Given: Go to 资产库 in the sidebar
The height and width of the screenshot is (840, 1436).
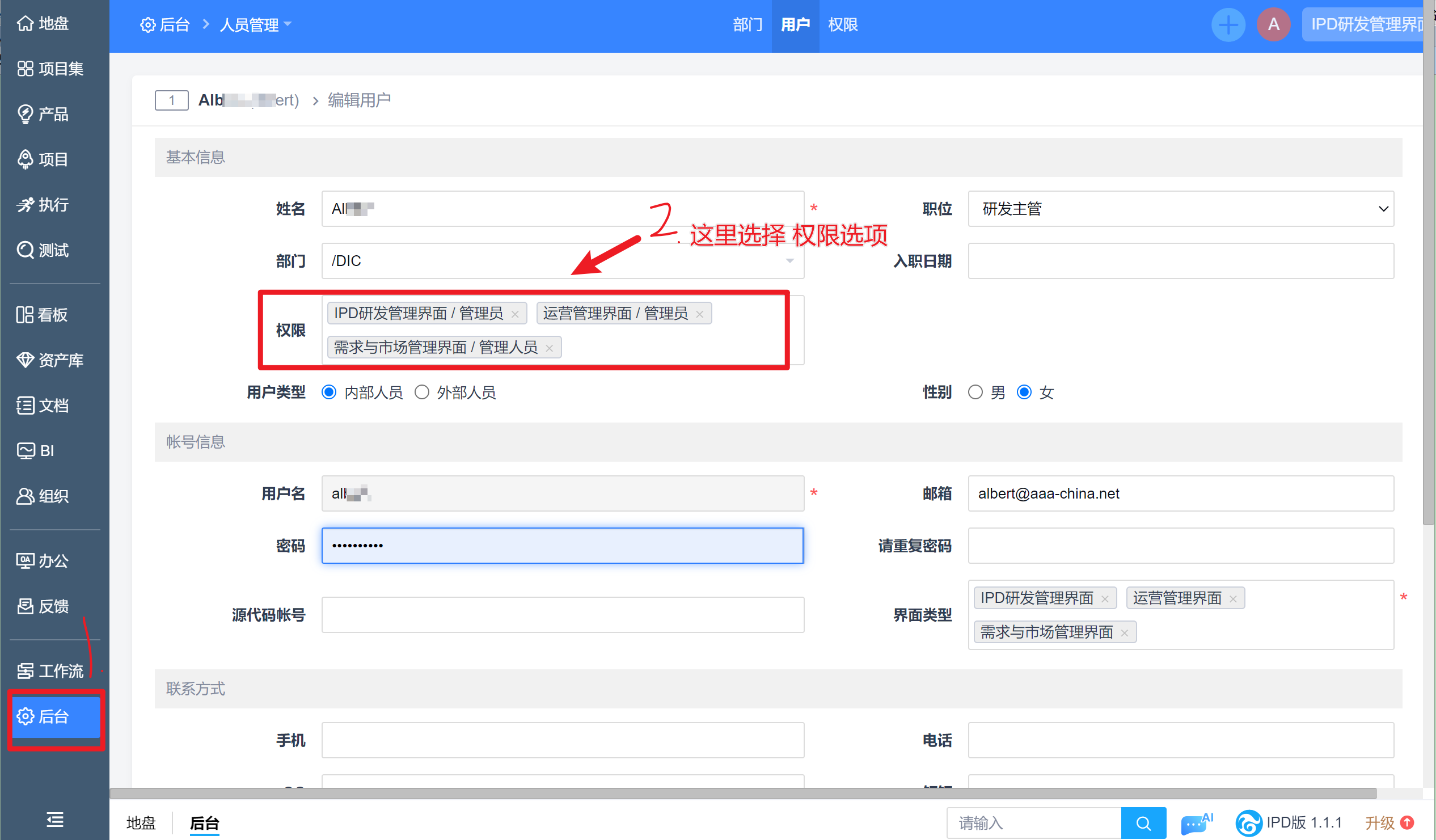Looking at the screenshot, I should point(50,360).
